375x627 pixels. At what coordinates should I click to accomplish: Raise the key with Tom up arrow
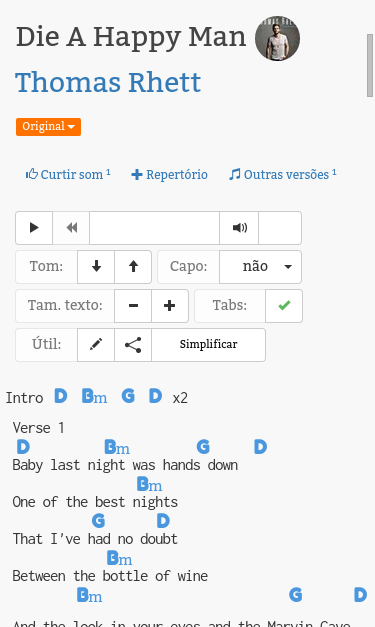click(x=133, y=267)
